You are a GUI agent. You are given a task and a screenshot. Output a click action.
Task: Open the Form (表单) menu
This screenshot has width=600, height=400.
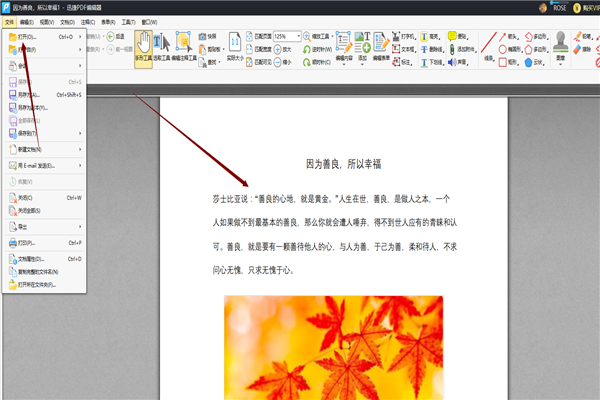108,22
